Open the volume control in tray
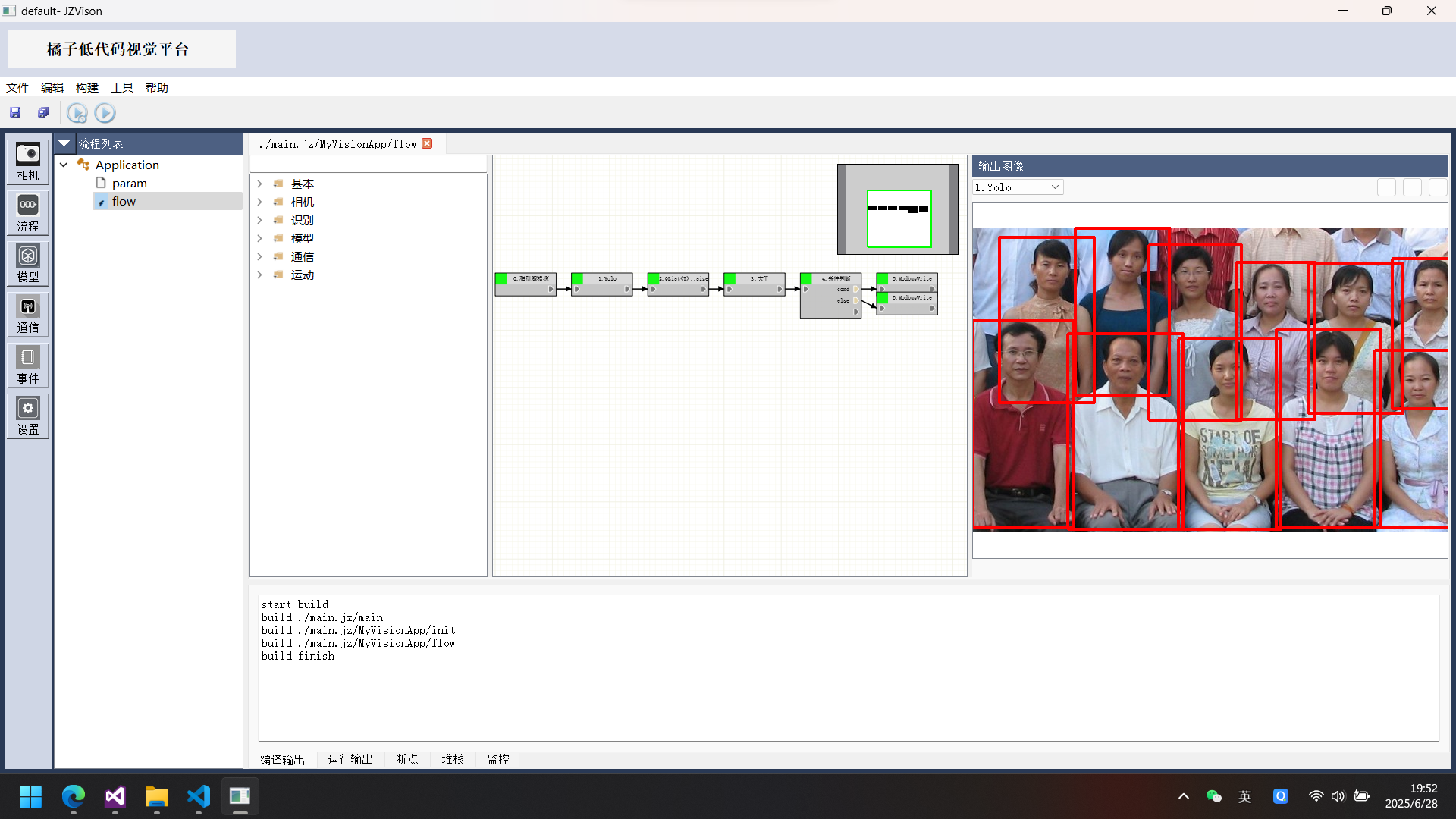Viewport: 1456px width, 819px height. pyautogui.click(x=1338, y=796)
